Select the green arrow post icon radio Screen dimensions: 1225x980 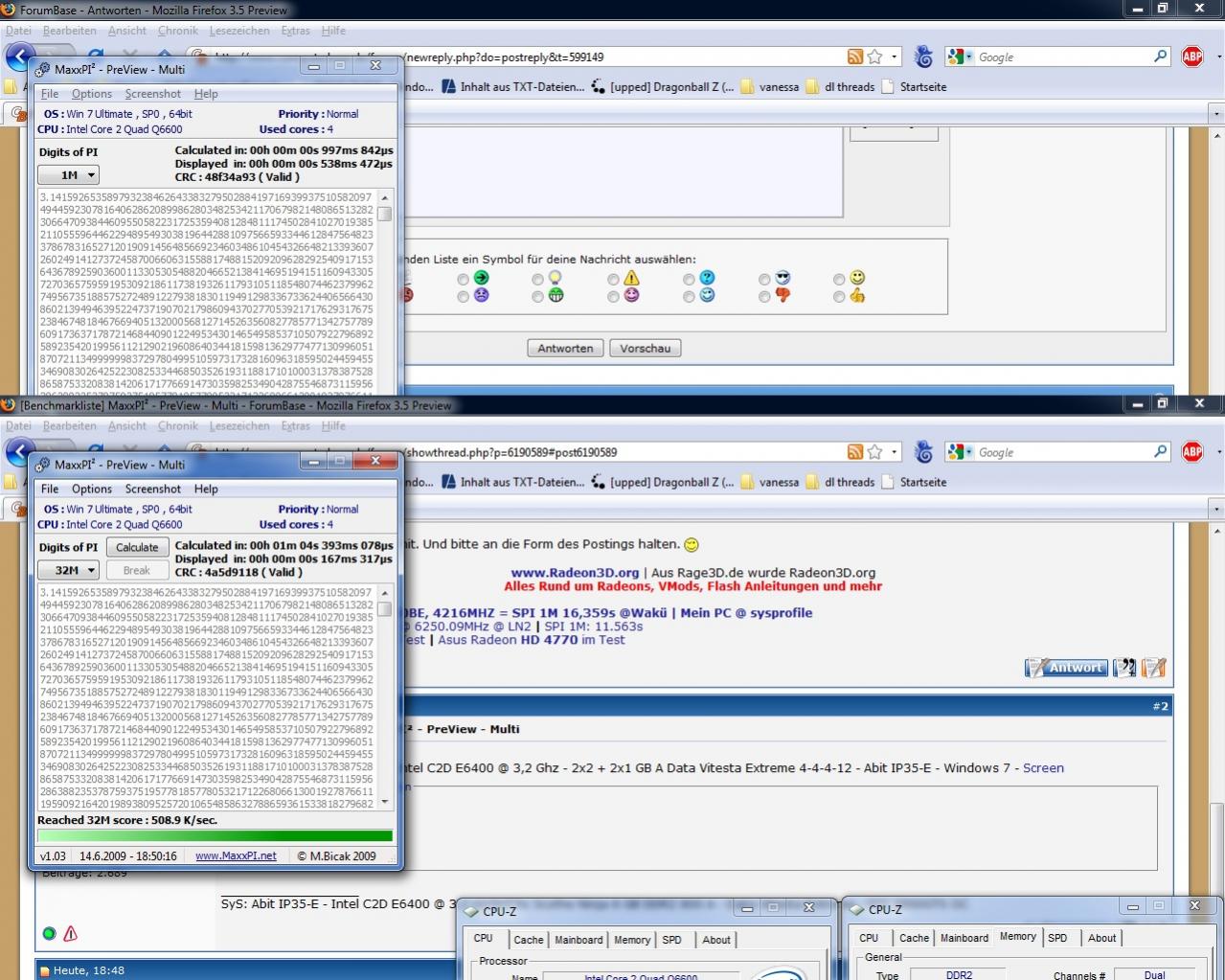tap(464, 280)
